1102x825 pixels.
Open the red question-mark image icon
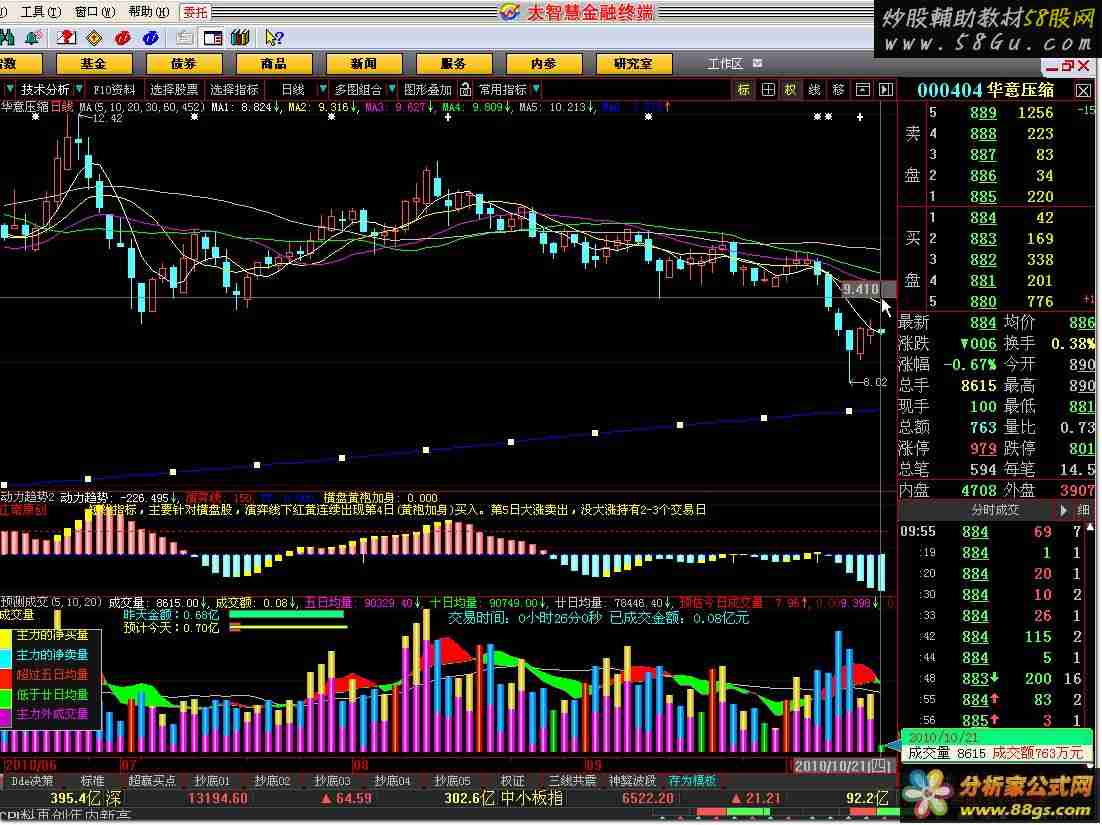pyautogui.click(x=67, y=38)
